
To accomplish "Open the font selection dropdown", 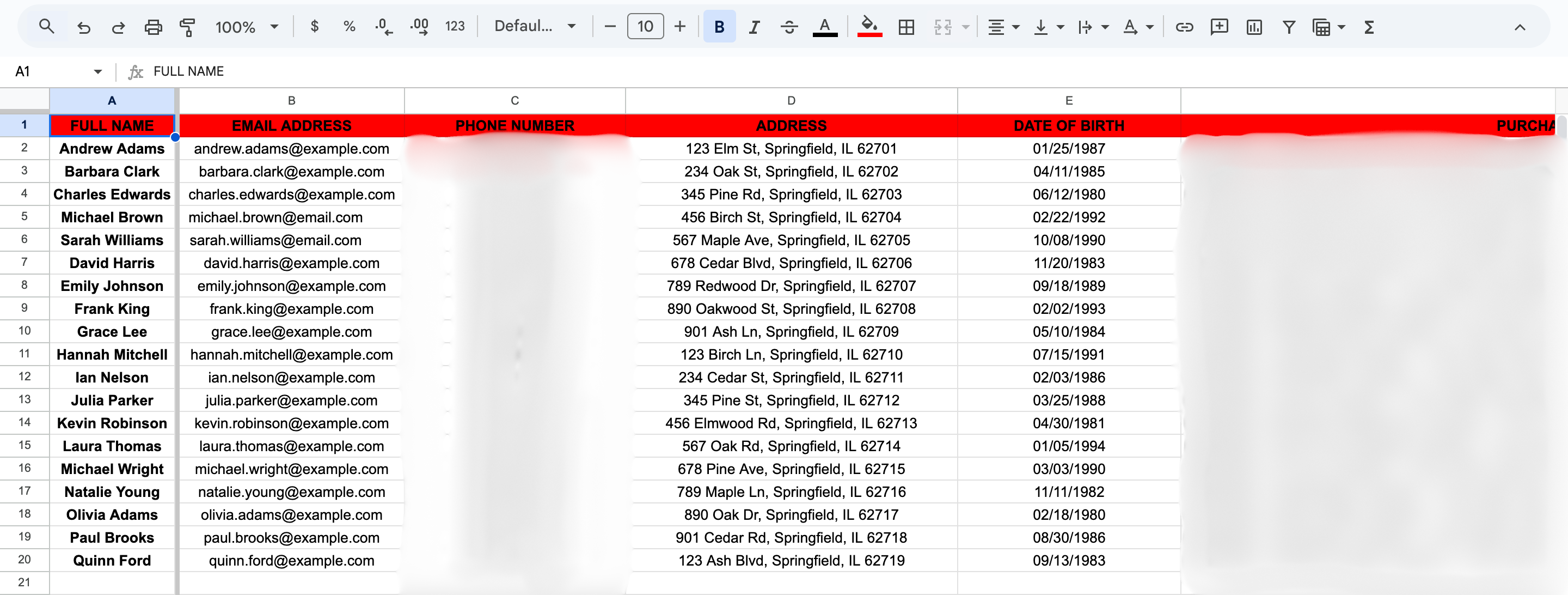I will pos(534,27).
